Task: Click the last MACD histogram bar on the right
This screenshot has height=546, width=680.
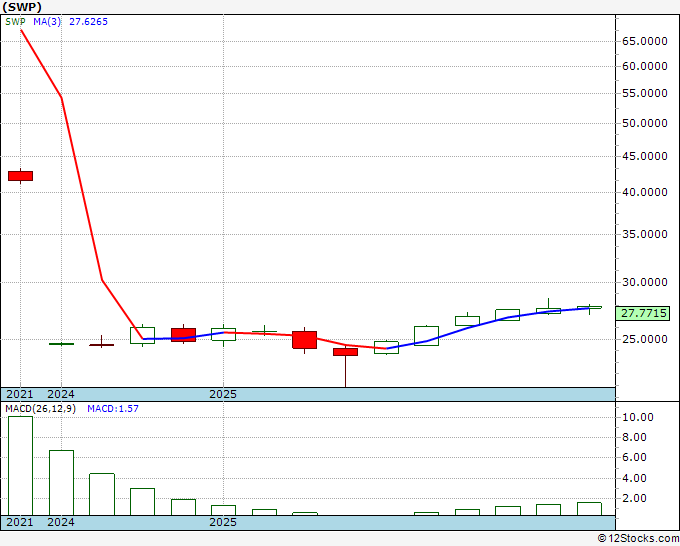Action: click(589, 509)
